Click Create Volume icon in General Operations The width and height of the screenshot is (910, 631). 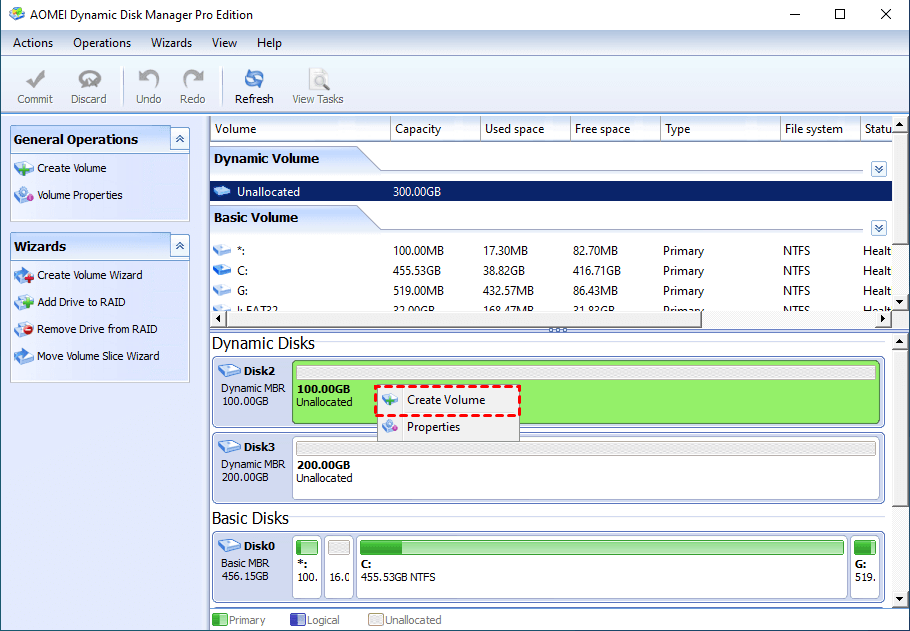(24, 168)
